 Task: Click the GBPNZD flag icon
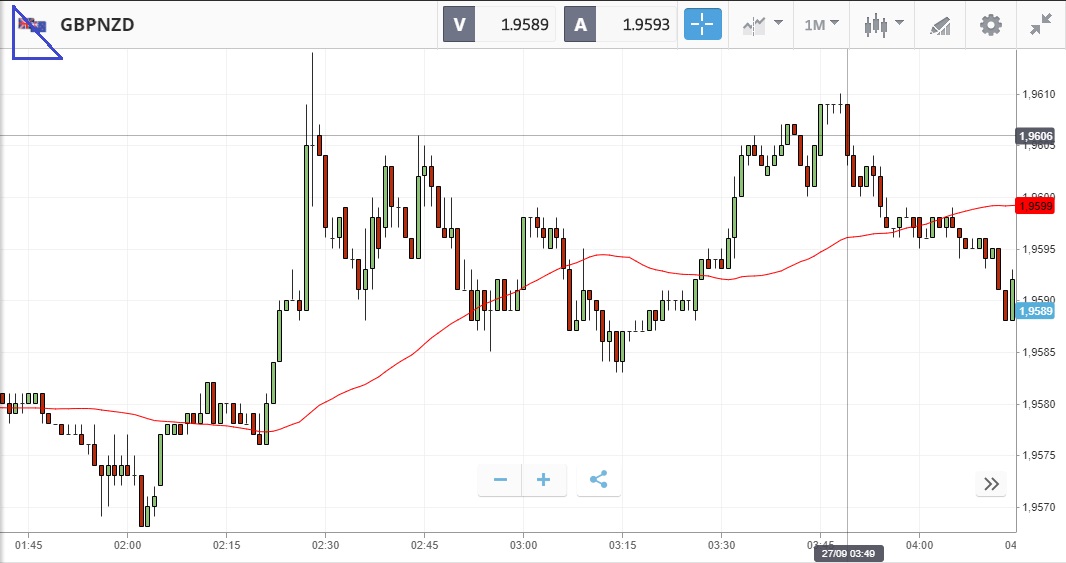pos(32,24)
